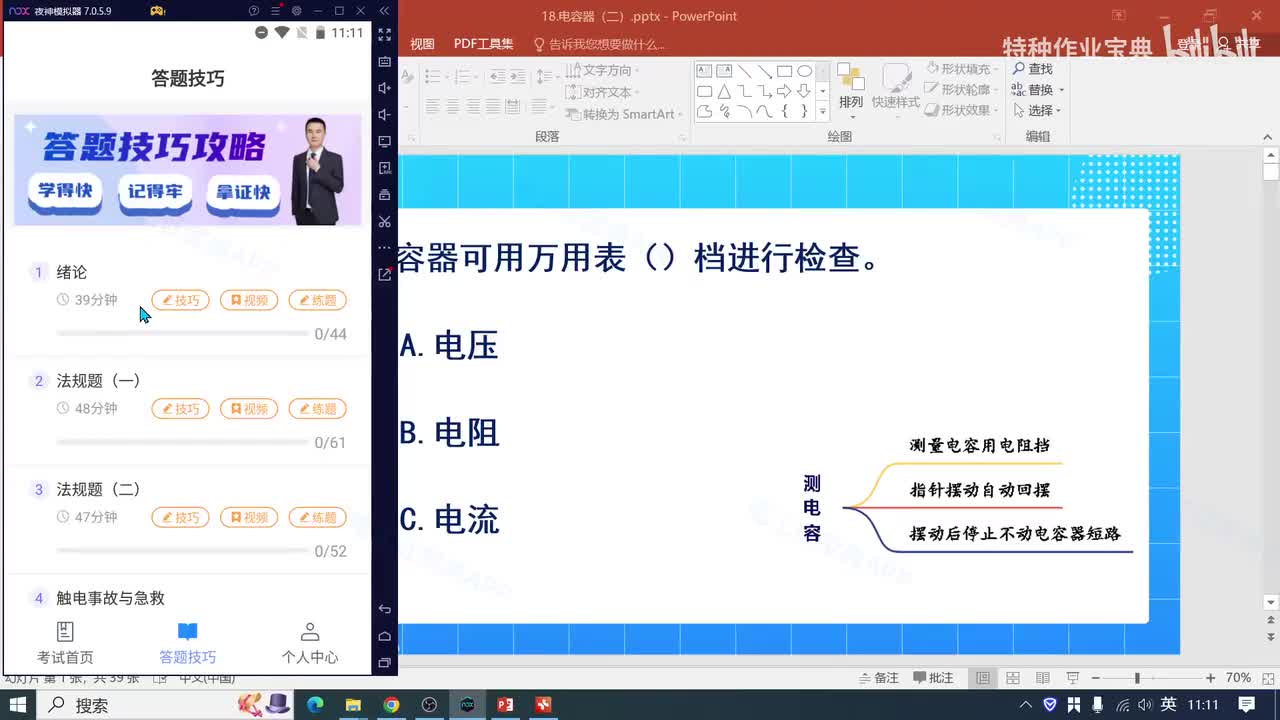Switch to Slide Sorter view
The width and height of the screenshot is (1280, 720).
click(x=1013, y=678)
